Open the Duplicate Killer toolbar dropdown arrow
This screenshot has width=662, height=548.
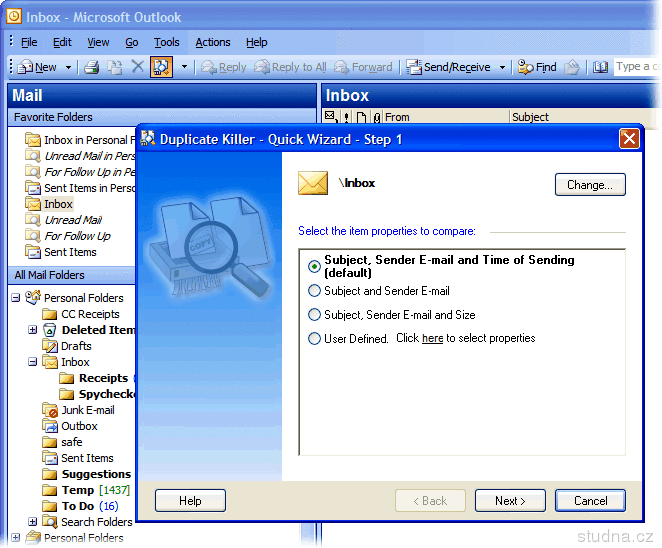pyautogui.click(x=184, y=67)
